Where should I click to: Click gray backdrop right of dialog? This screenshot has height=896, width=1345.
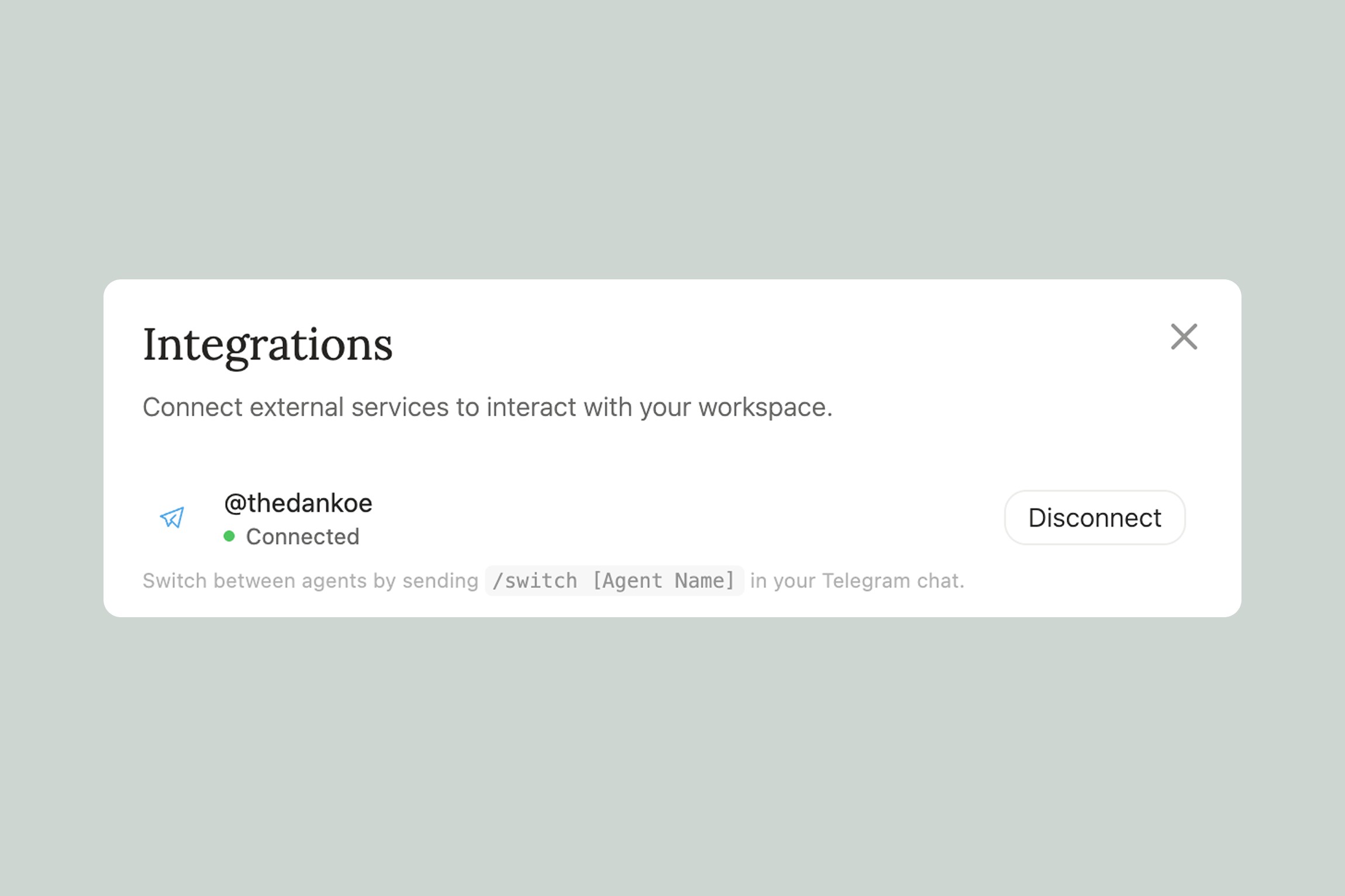click(1294, 448)
